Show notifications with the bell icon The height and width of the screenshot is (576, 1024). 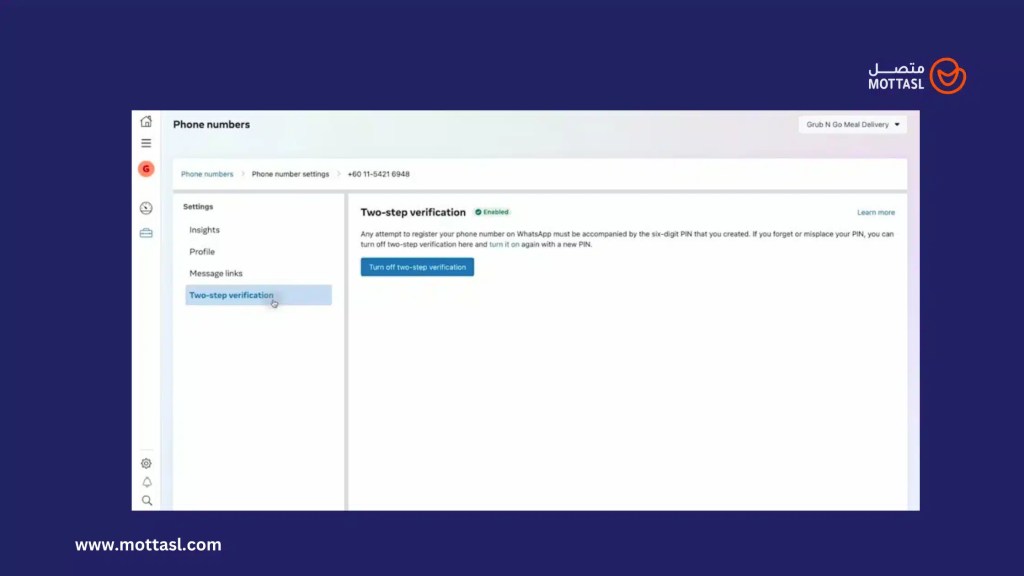pyautogui.click(x=146, y=482)
